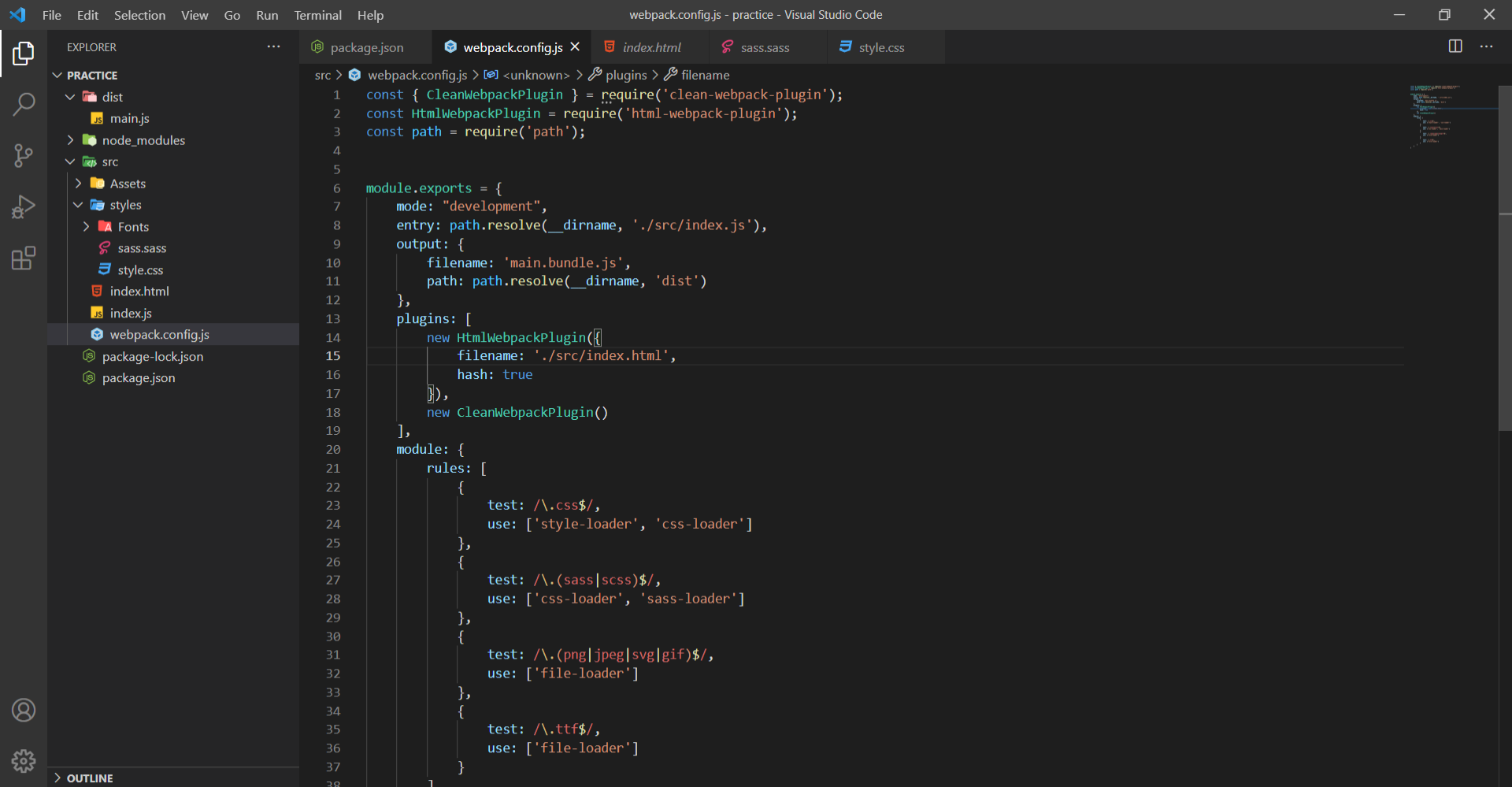The height and width of the screenshot is (787, 1512).
Task: Click the filename breadcrumb
Action: (705, 75)
